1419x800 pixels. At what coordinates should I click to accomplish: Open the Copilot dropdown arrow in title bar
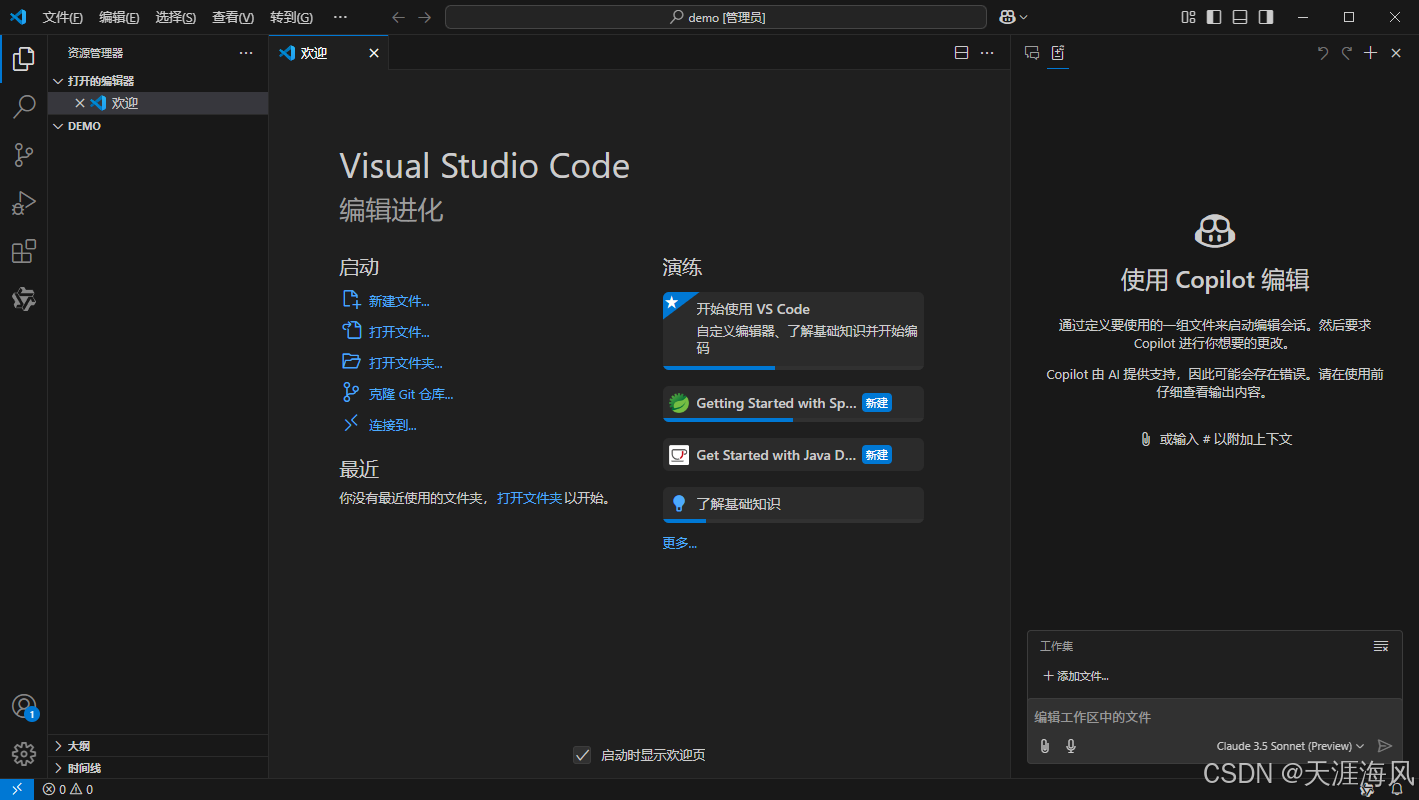pyautogui.click(x=1024, y=17)
